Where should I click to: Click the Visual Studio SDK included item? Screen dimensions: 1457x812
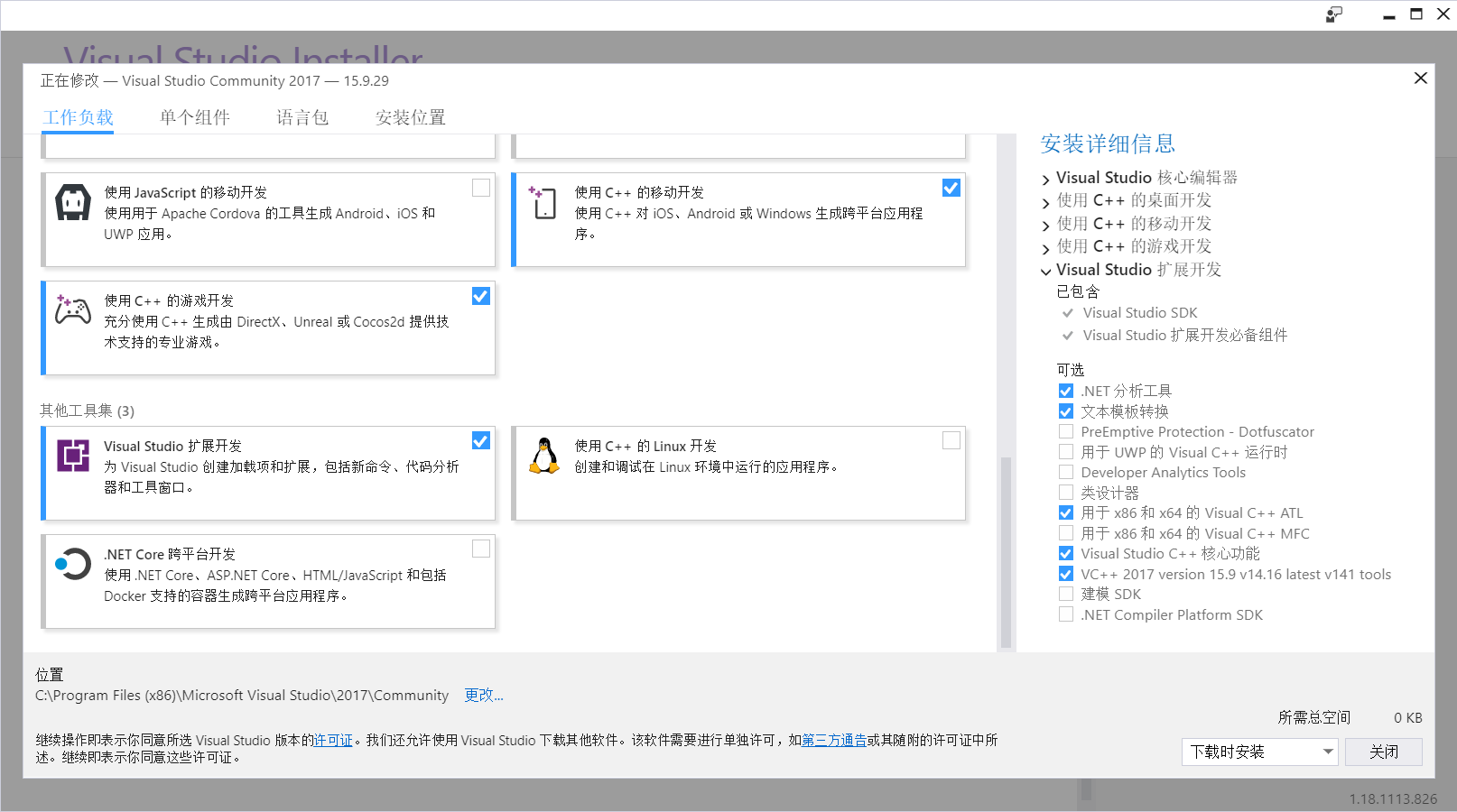(x=1140, y=312)
